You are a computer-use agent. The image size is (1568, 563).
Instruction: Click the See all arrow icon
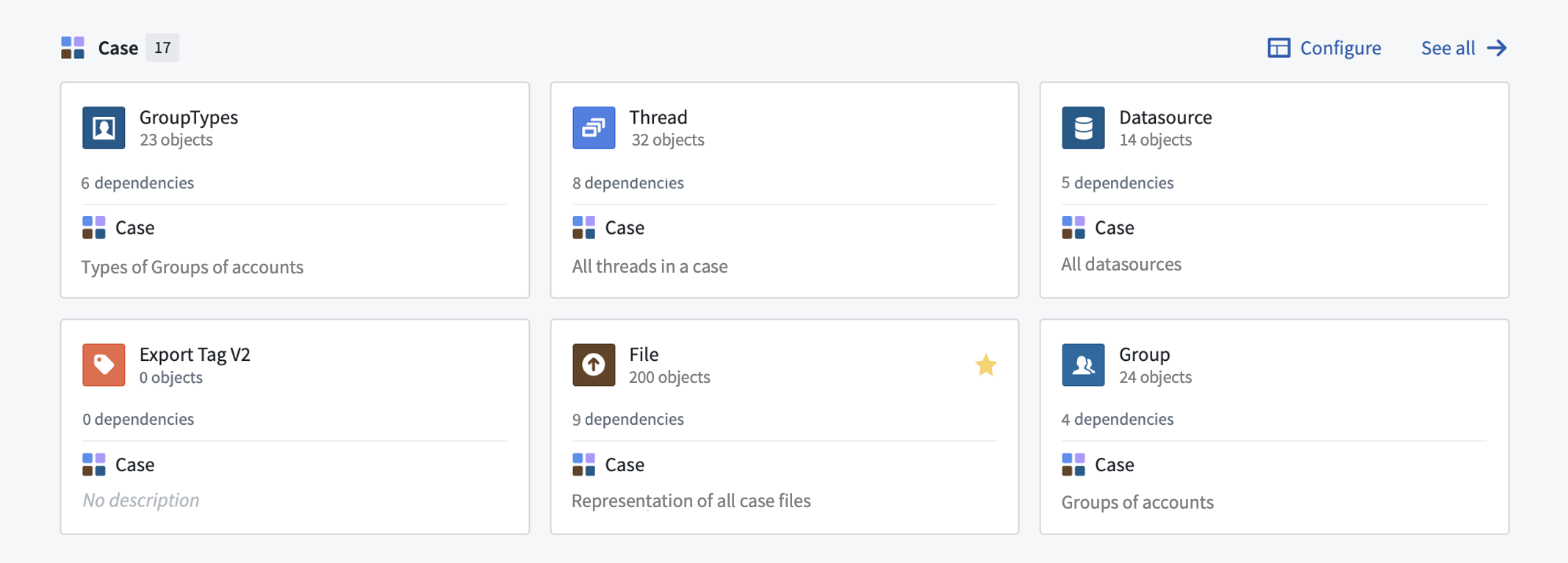tap(1497, 48)
